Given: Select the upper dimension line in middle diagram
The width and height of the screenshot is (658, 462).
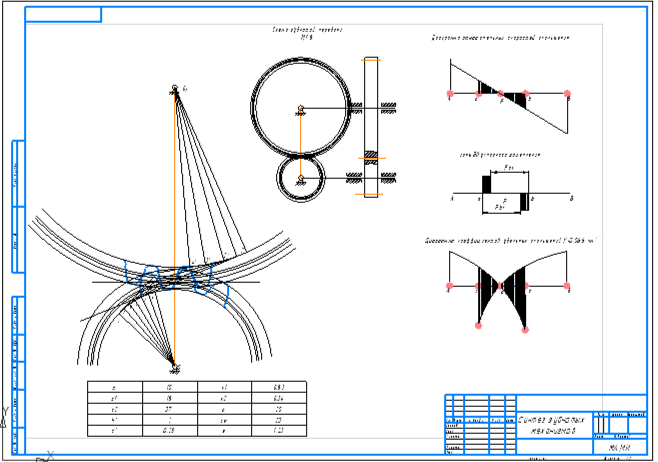Looking at the screenshot, I should click(x=509, y=171).
